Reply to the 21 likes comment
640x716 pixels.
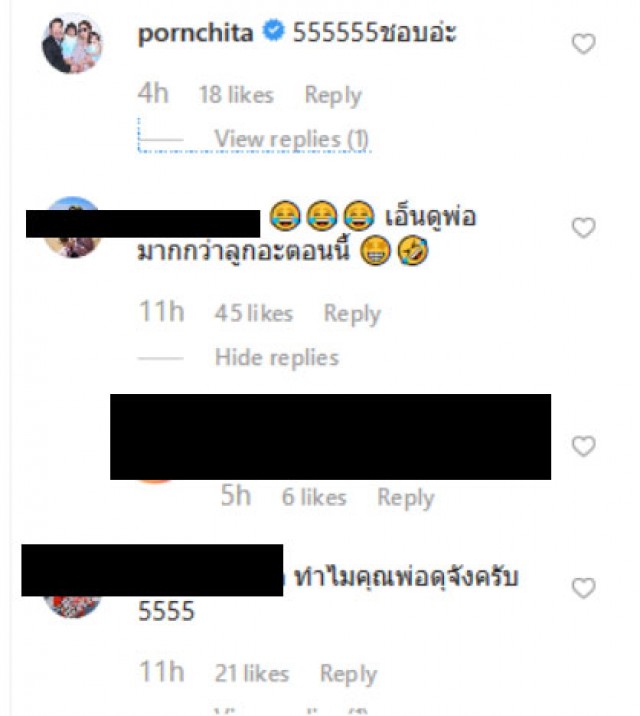coord(348,674)
